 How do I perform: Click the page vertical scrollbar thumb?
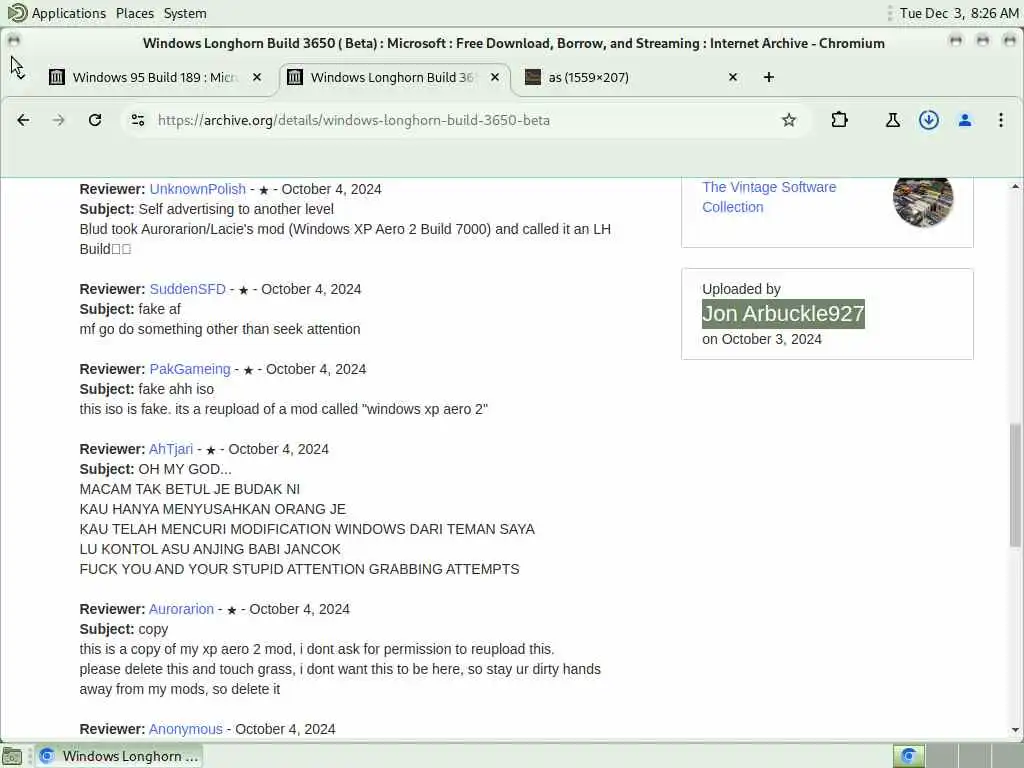coord(1015,485)
